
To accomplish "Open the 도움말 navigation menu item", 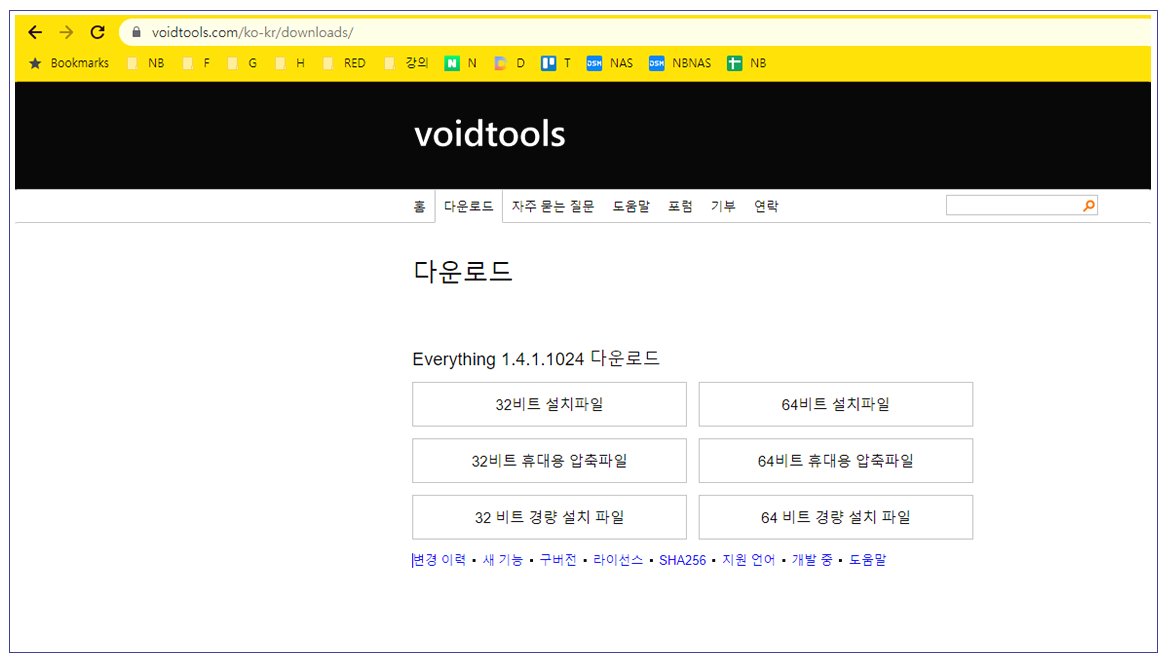I will [x=631, y=207].
